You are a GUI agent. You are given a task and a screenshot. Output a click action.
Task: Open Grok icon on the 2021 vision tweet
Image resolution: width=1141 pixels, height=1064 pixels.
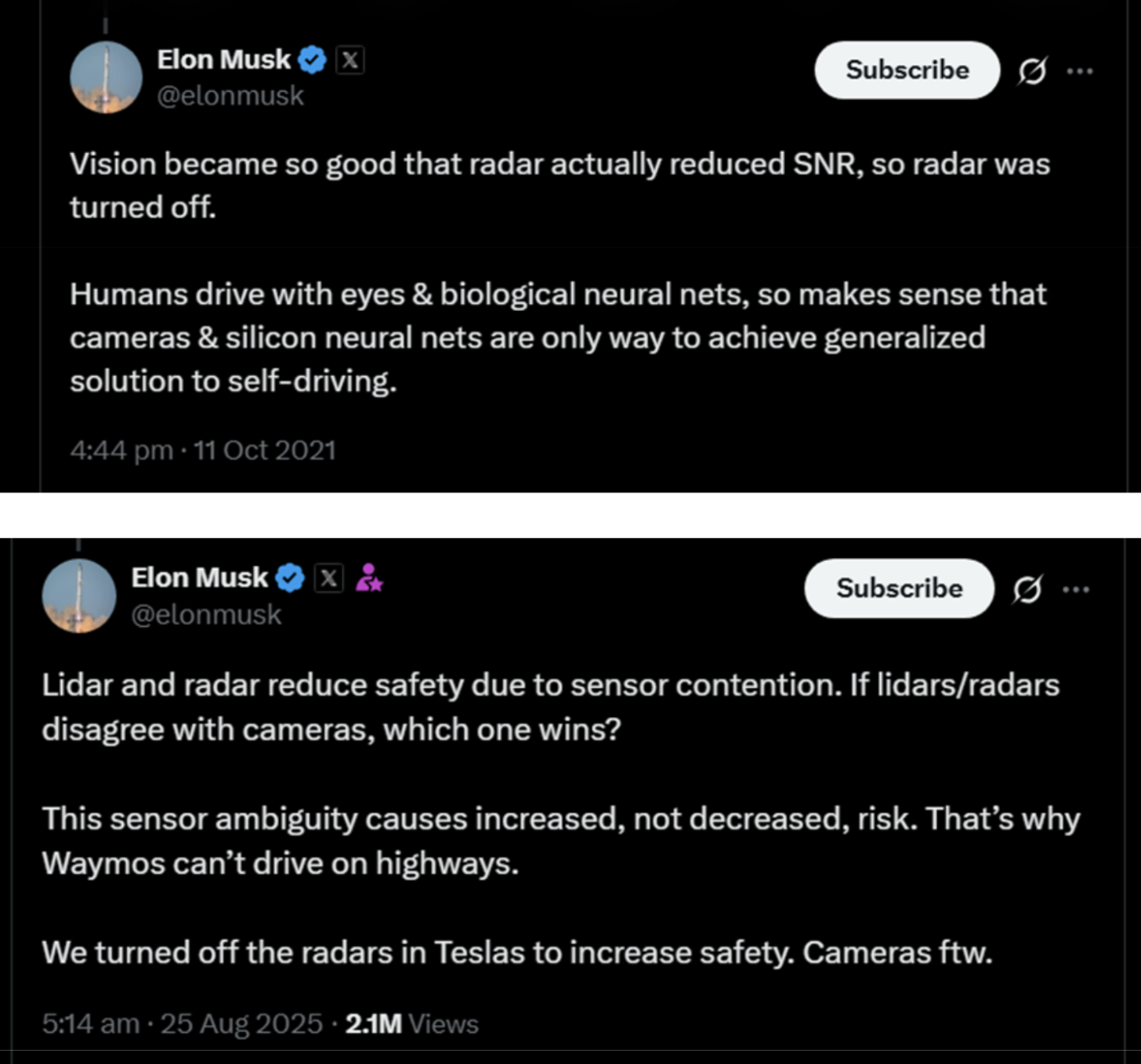pyautogui.click(x=1032, y=71)
